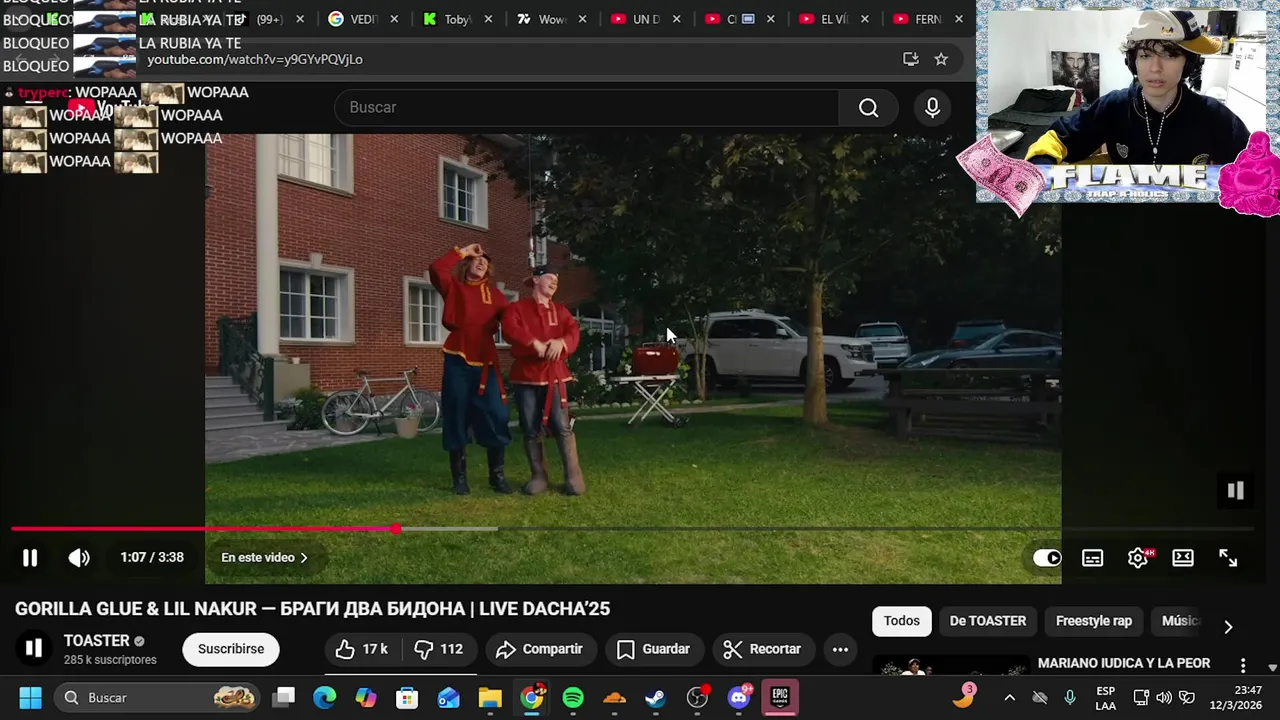
Task: Click the pause overlay icon on the video
Action: (1235, 490)
